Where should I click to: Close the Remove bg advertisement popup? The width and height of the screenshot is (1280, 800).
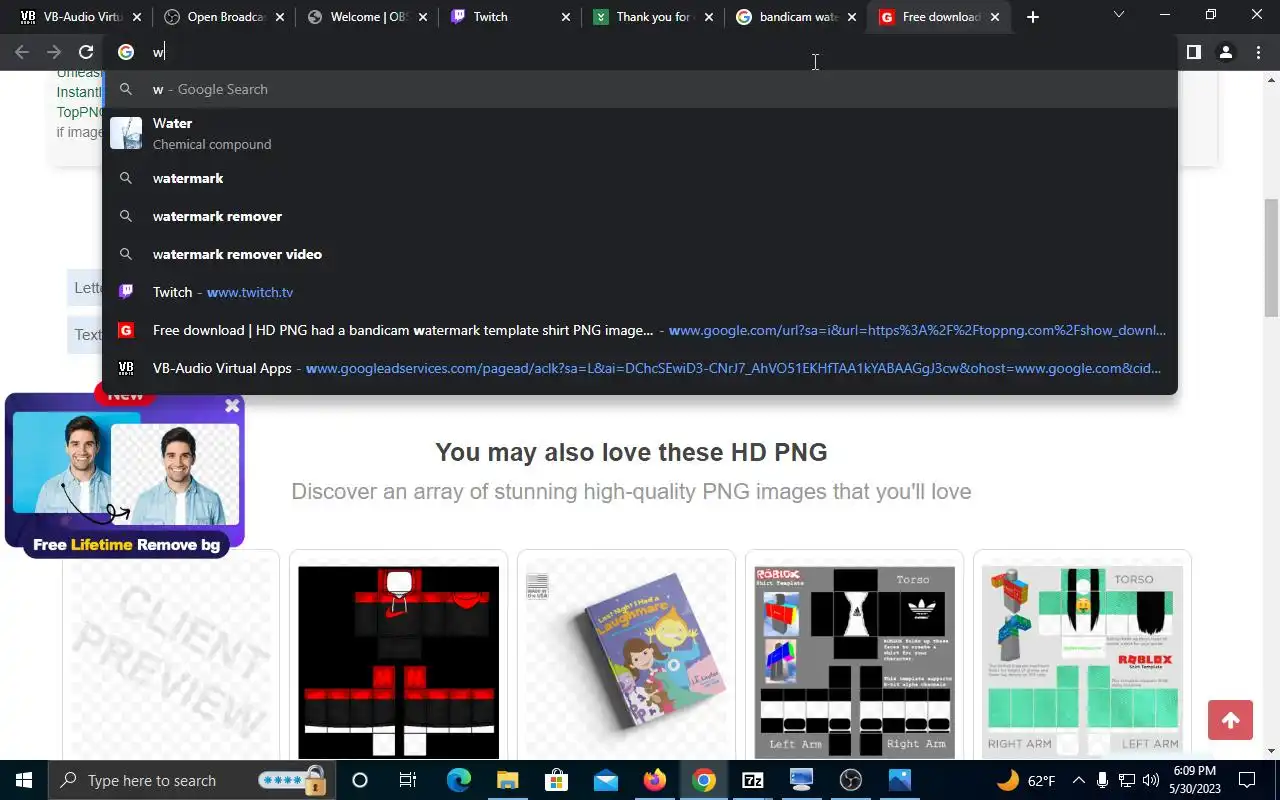(232, 405)
